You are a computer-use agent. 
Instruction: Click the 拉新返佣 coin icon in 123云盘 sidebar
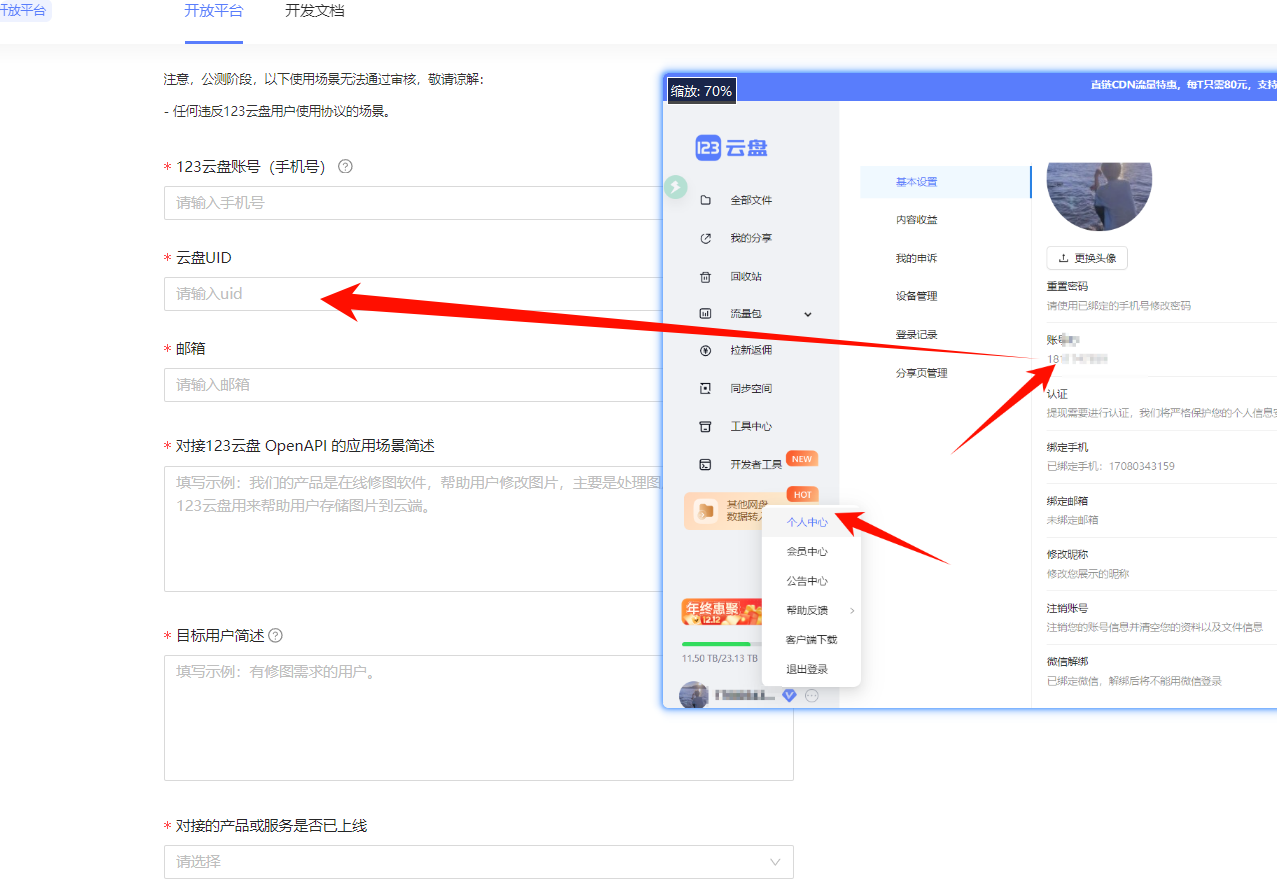click(705, 351)
